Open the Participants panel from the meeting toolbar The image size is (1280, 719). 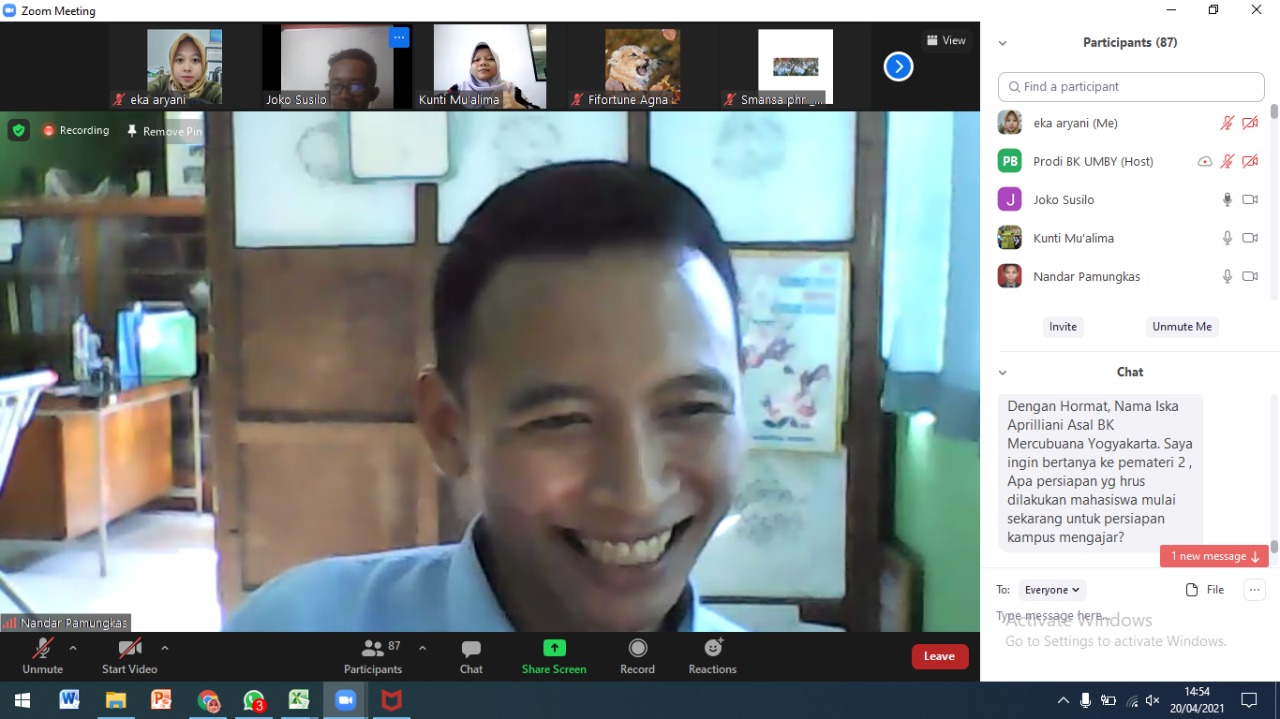373,656
